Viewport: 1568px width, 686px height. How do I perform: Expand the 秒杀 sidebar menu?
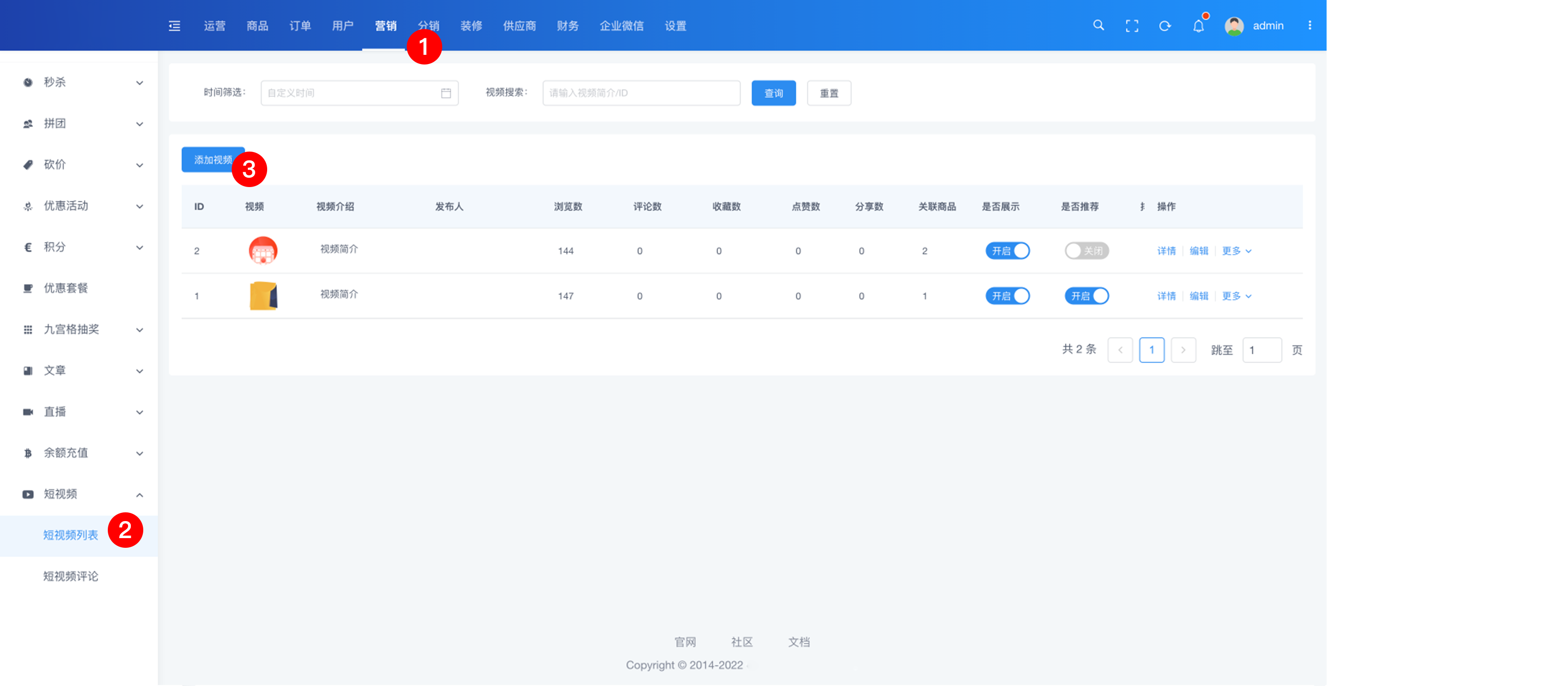[x=79, y=82]
